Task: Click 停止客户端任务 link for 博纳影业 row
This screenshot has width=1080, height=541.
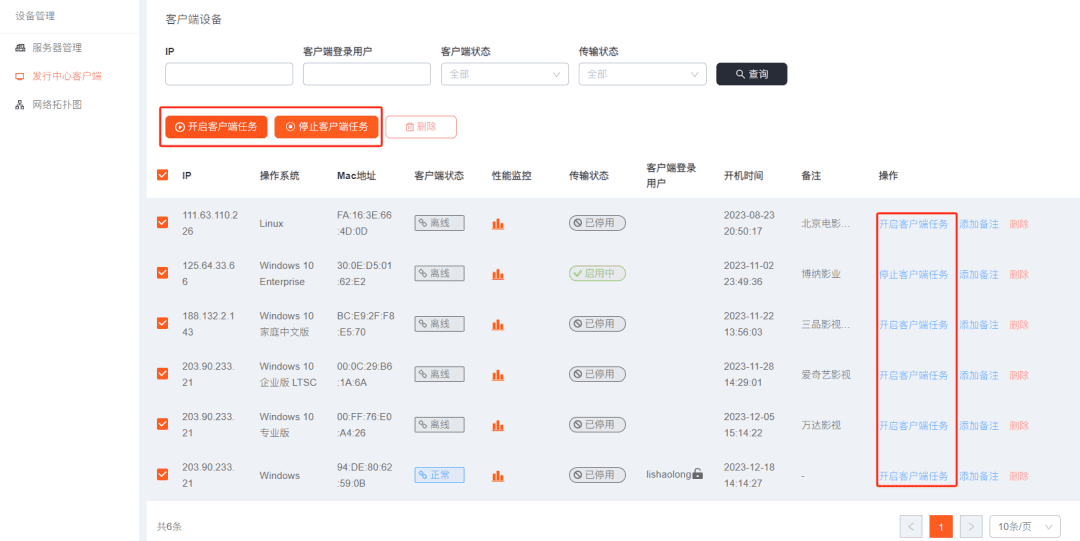Action: point(913,274)
